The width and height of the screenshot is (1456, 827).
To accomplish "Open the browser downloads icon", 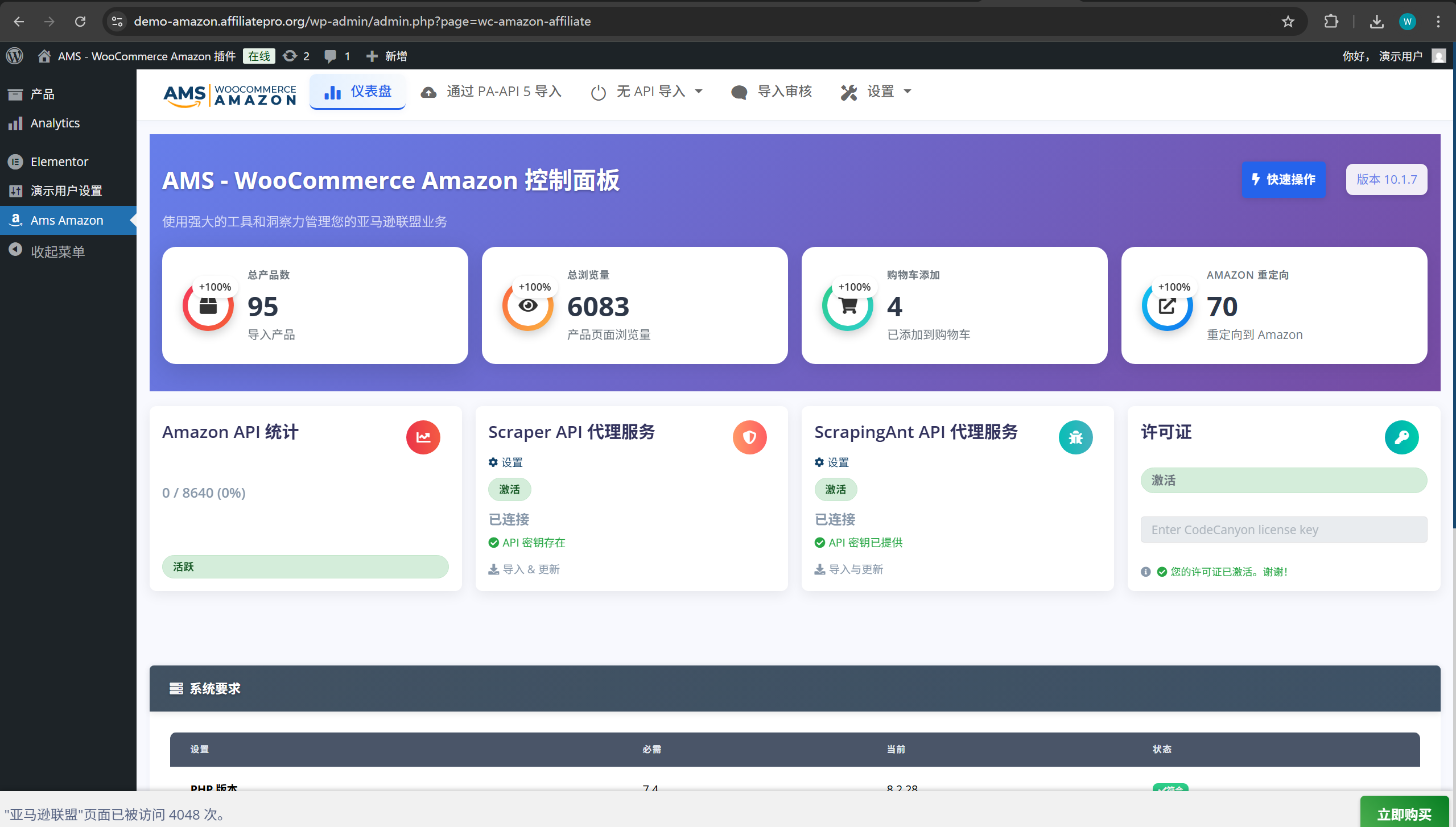I will [x=1376, y=22].
